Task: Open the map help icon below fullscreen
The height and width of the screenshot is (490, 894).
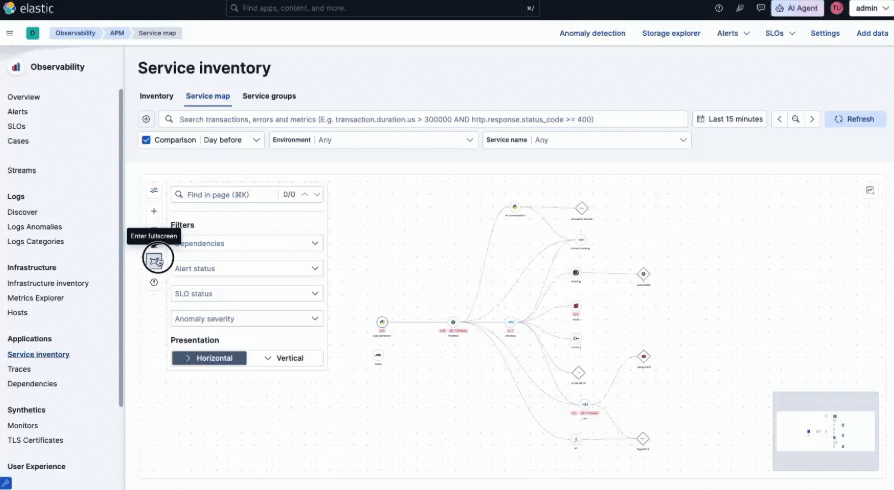Action: click(x=154, y=282)
